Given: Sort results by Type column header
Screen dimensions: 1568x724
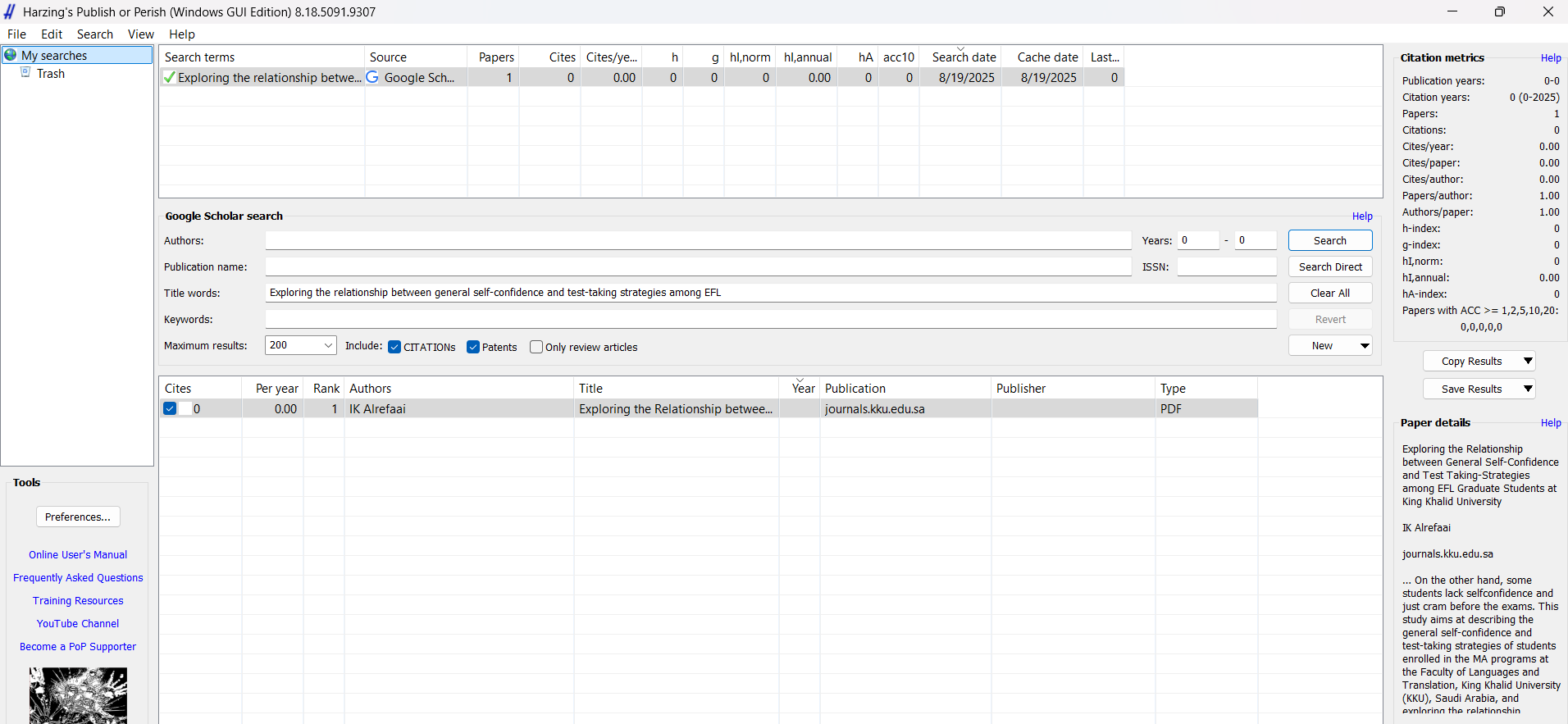Looking at the screenshot, I should 1206,389.
